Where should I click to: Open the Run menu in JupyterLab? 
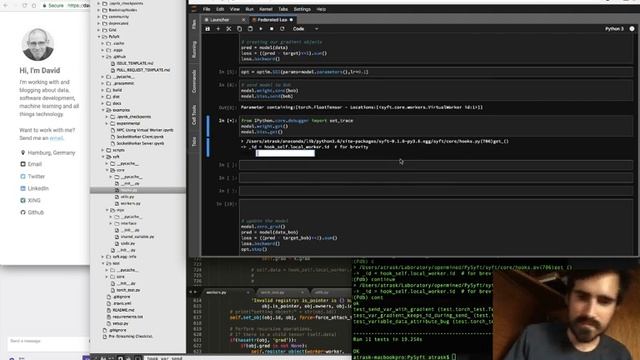(249, 9)
